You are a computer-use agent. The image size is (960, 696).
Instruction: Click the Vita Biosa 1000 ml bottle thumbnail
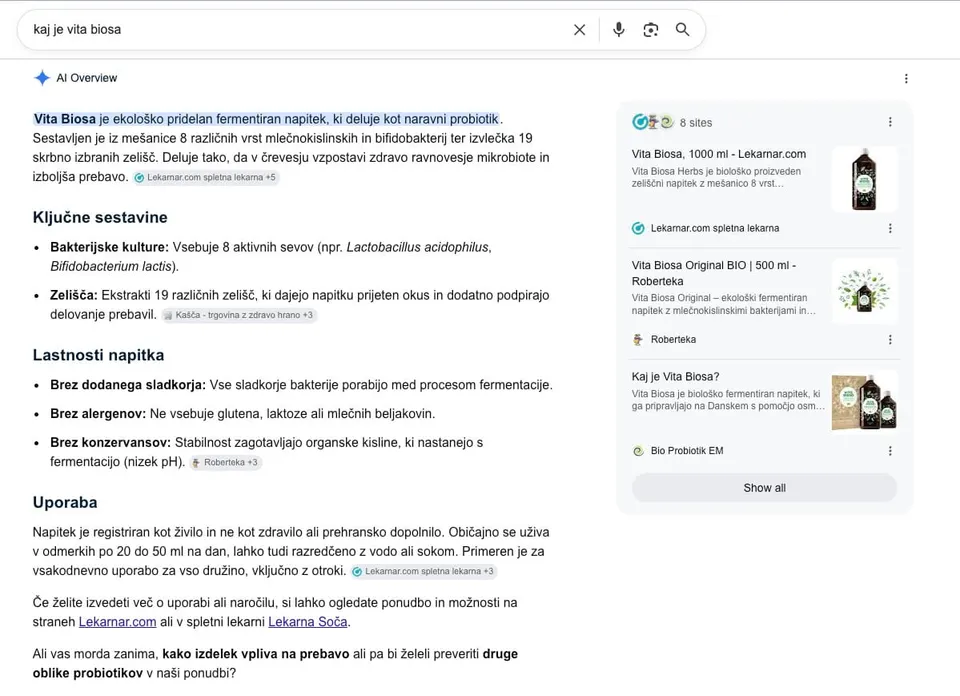(864, 179)
